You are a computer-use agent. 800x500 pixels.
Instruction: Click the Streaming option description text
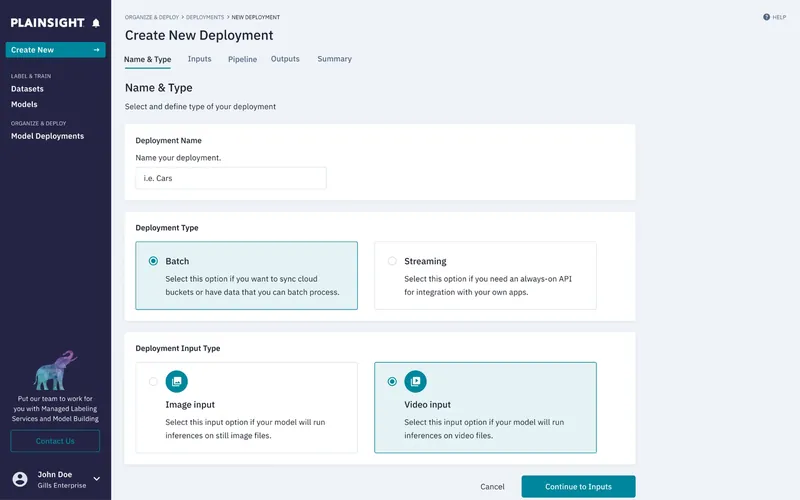[x=488, y=285]
